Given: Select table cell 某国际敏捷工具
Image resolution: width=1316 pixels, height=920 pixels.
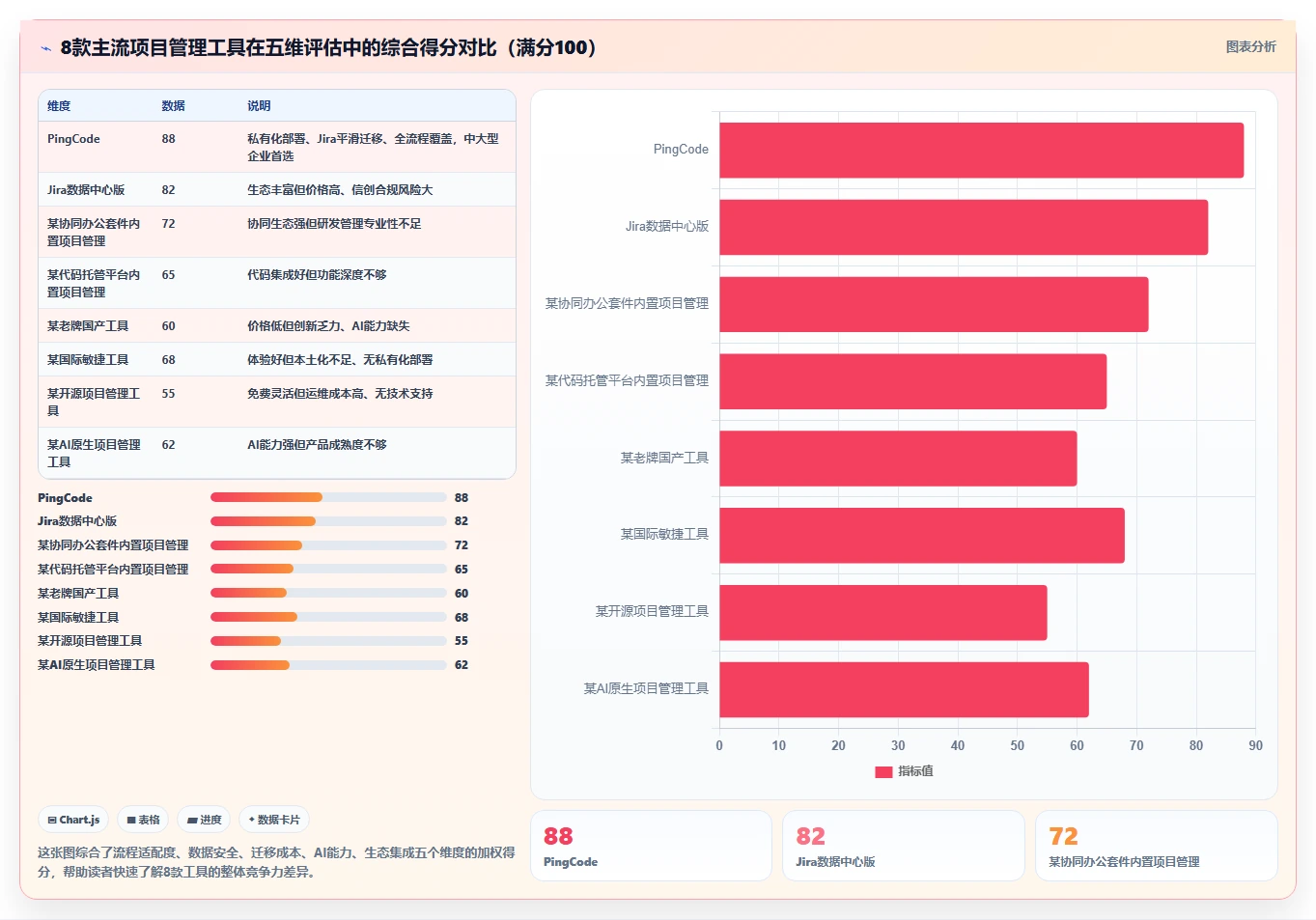Looking at the screenshot, I should point(88,360).
